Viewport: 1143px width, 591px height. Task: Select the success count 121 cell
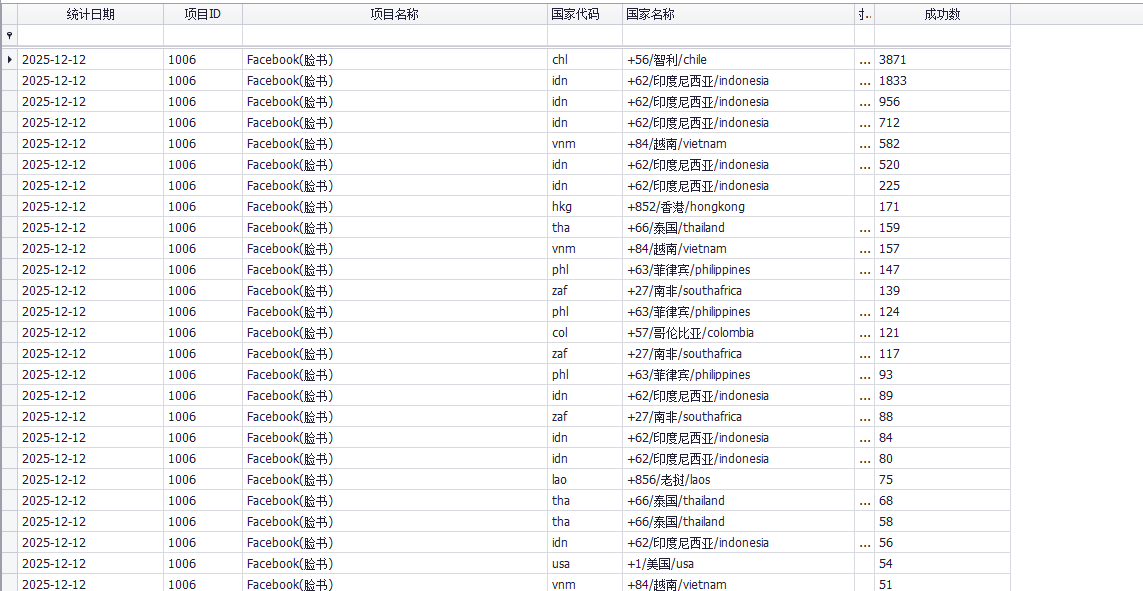click(943, 332)
